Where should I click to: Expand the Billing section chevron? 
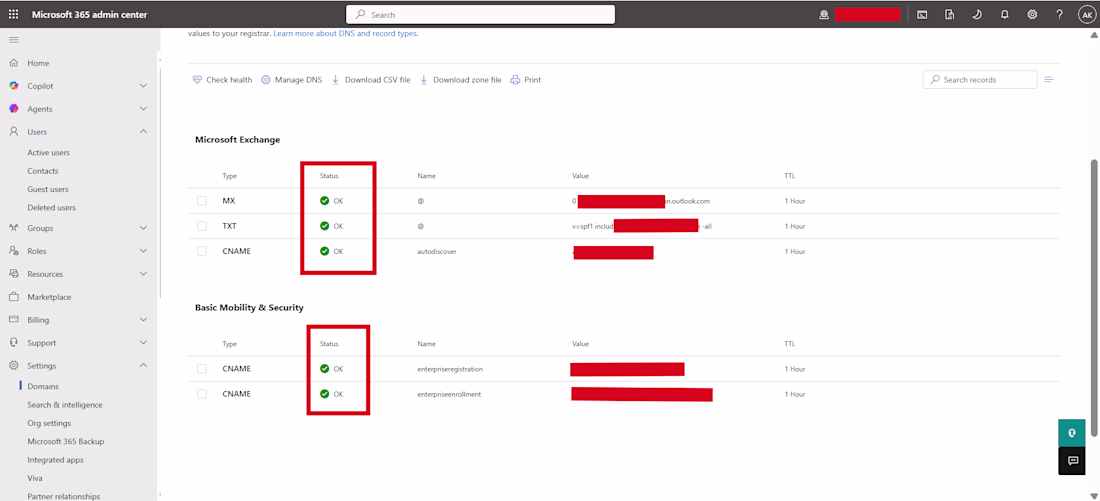(x=143, y=320)
